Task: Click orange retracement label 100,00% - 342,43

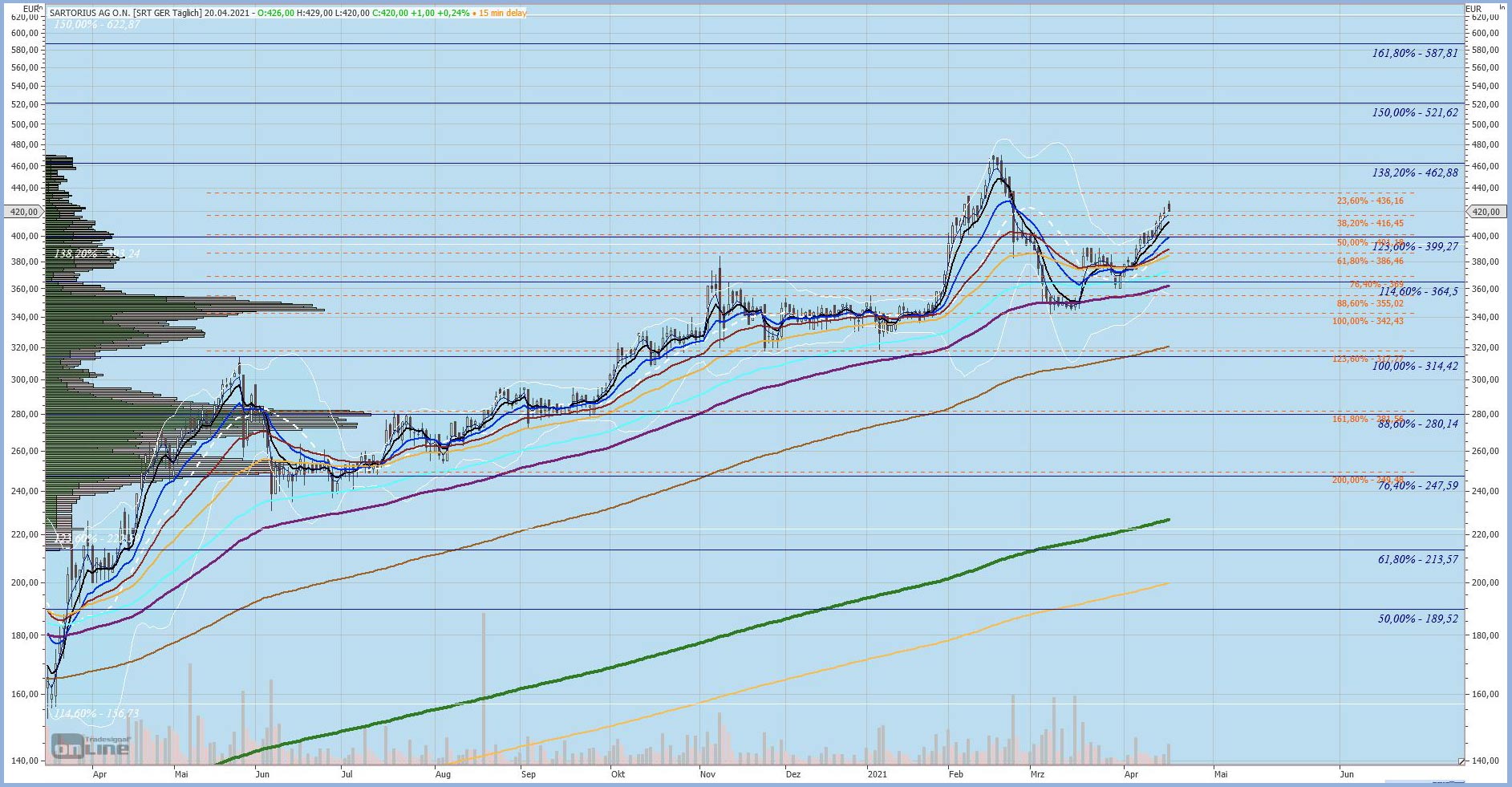Action: (x=1368, y=321)
